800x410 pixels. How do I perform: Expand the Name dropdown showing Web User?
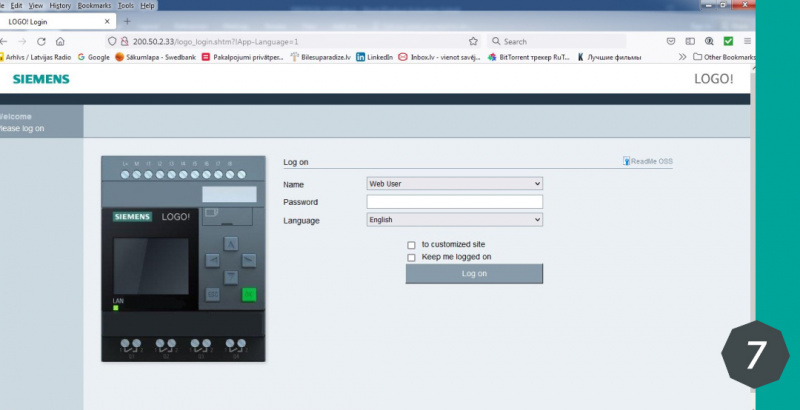pos(454,184)
